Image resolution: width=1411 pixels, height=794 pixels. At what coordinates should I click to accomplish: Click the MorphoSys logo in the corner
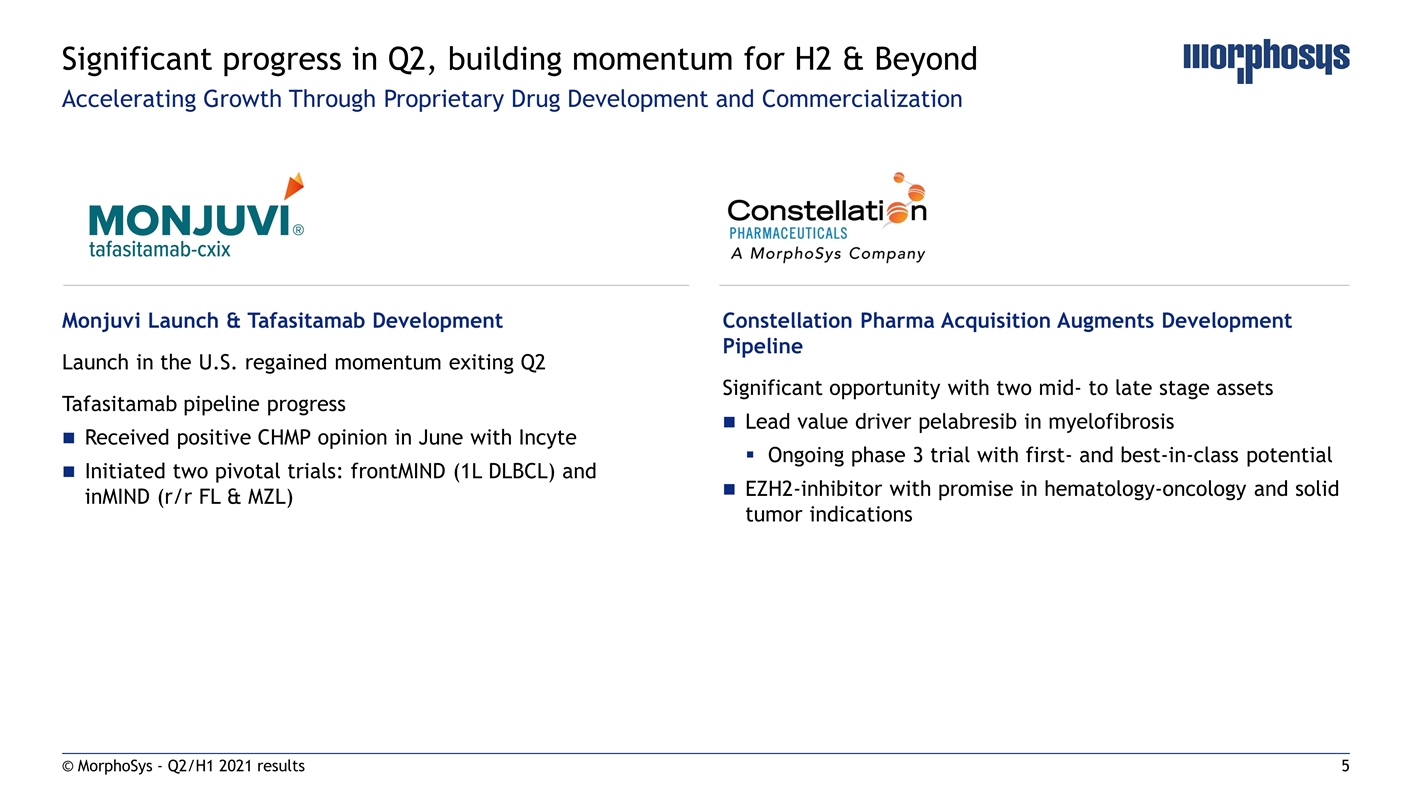(x=1265, y=60)
